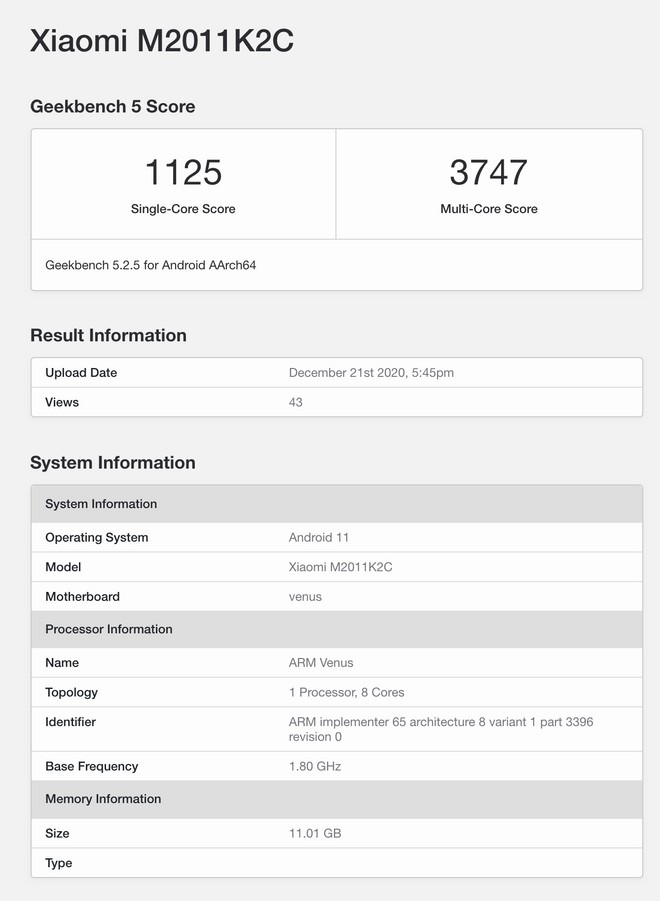The image size is (660, 901).
Task: Click the Base Frequency label
Action: [92, 766]
